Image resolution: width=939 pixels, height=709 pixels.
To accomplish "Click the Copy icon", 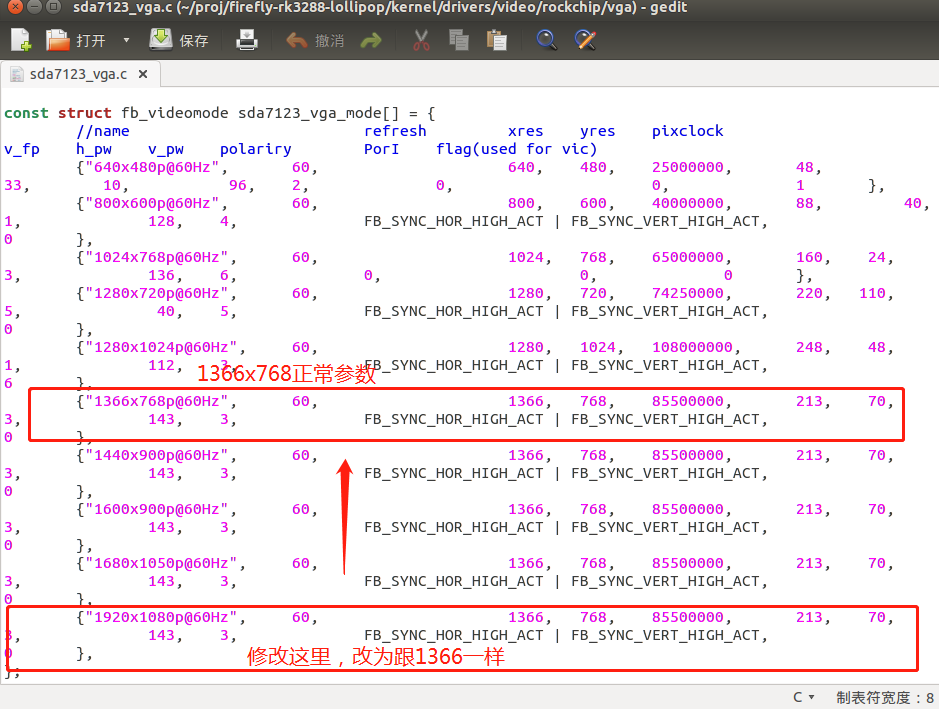I will point(459,40).
